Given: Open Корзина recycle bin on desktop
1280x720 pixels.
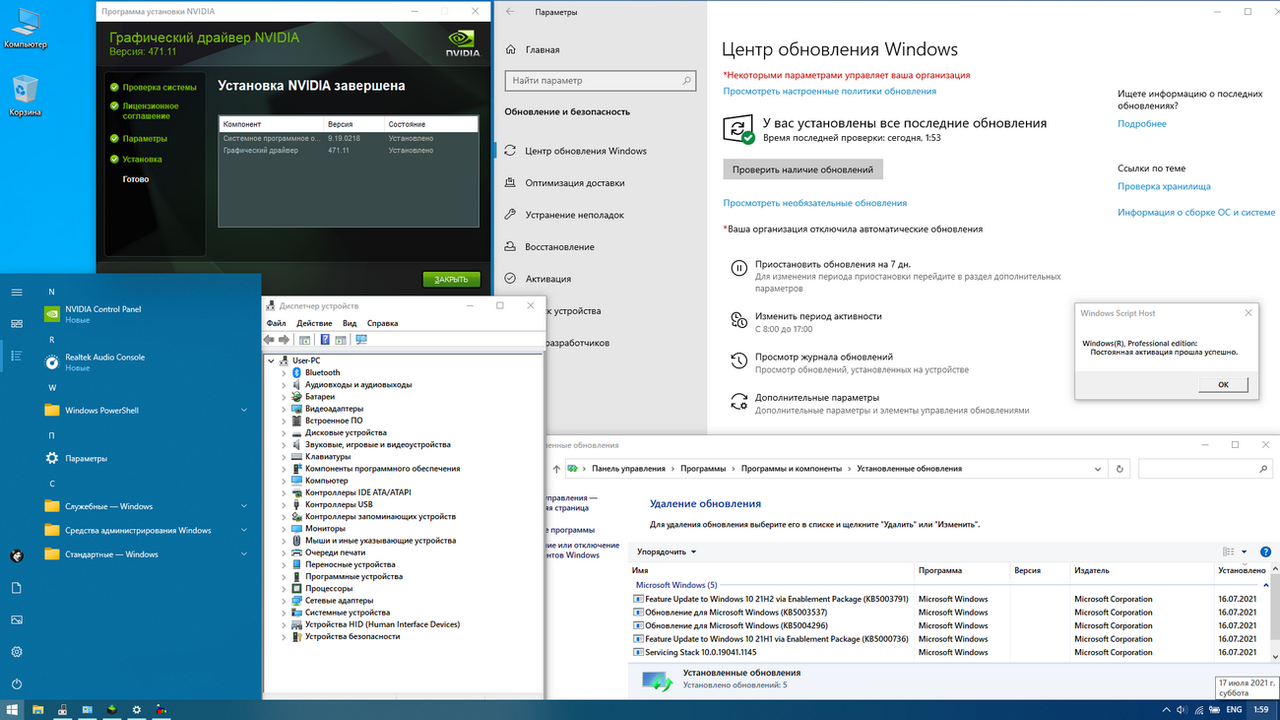Looking at the screenshot, I should [x=25, y=95].
